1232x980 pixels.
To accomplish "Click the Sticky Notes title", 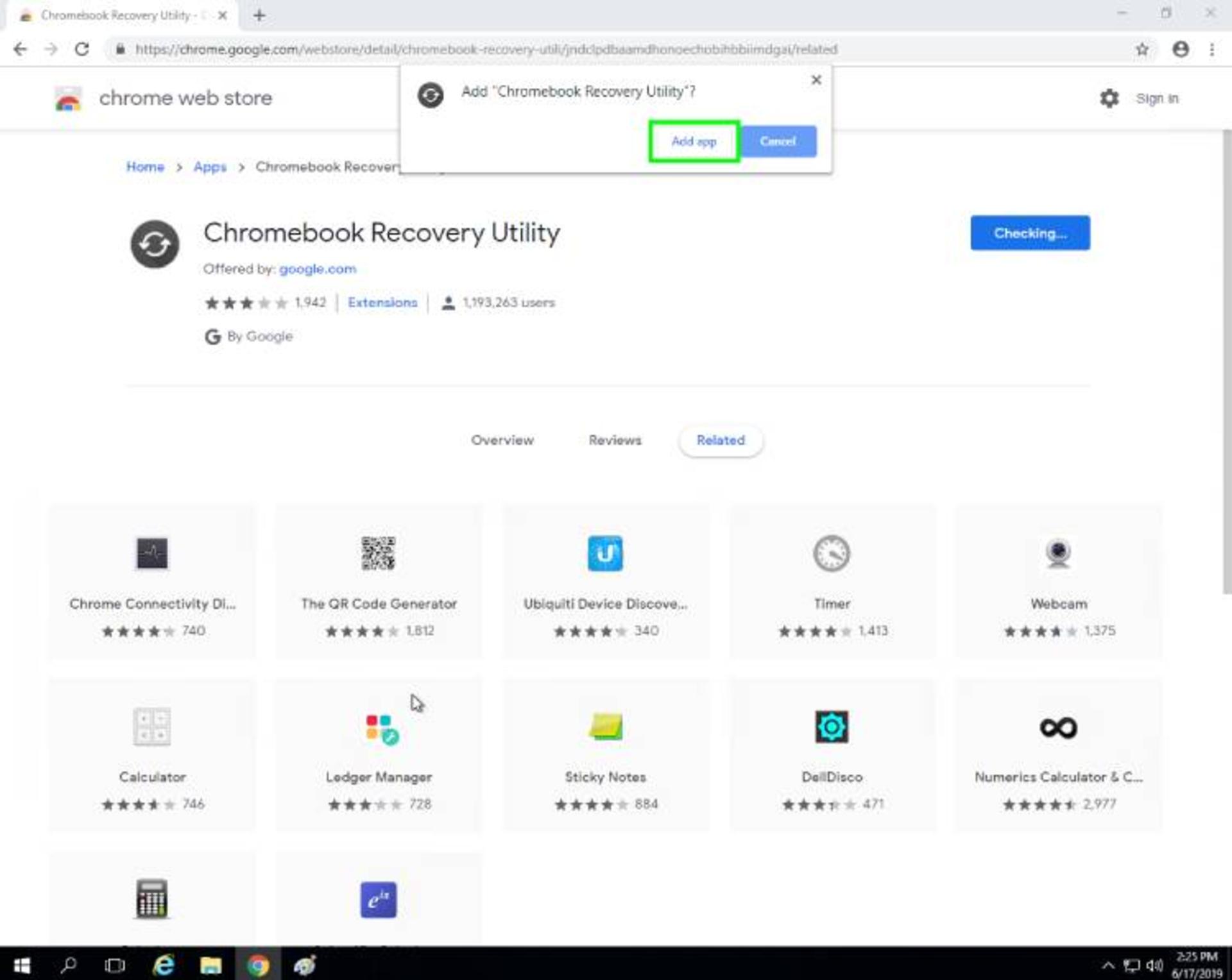I will pyautogui.click(x=605, y=777).
